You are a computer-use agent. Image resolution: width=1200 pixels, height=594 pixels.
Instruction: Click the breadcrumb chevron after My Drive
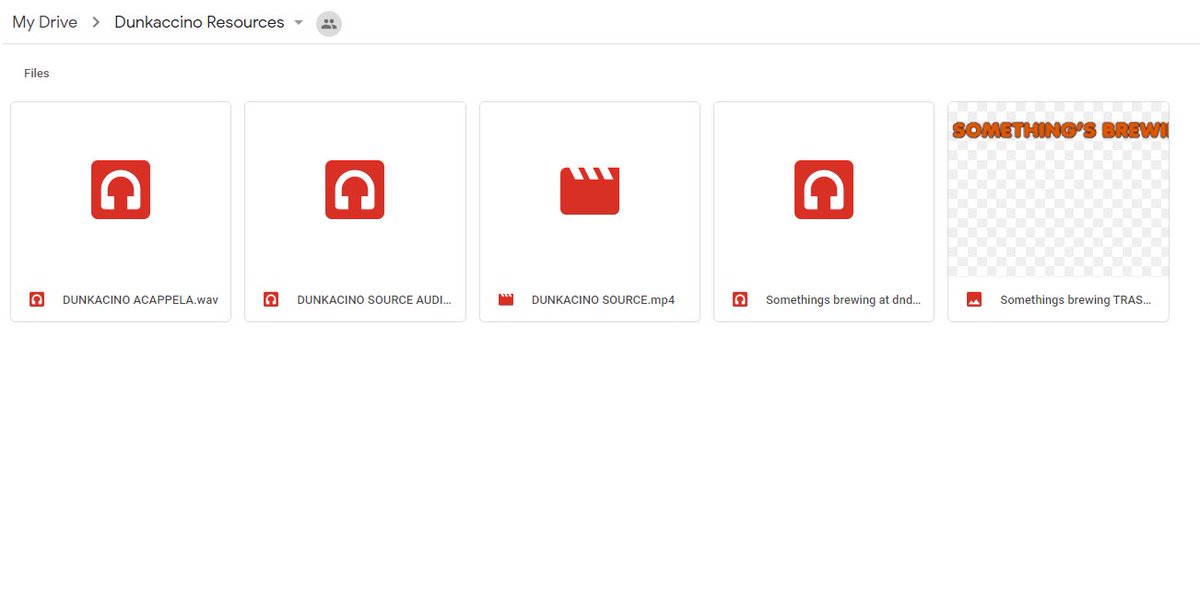(x=96, y=23)
